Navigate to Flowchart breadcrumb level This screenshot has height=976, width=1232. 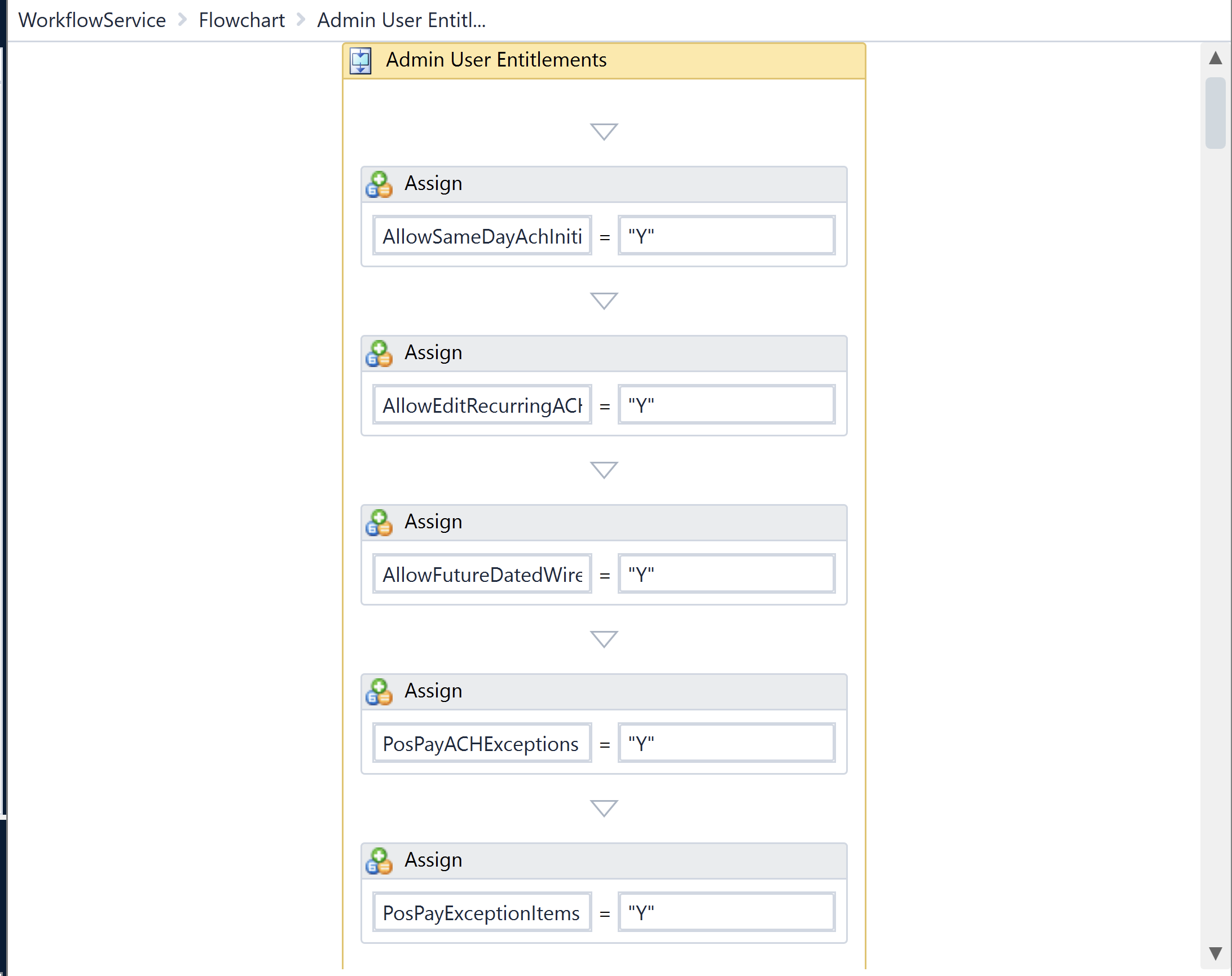pos(241,20)
